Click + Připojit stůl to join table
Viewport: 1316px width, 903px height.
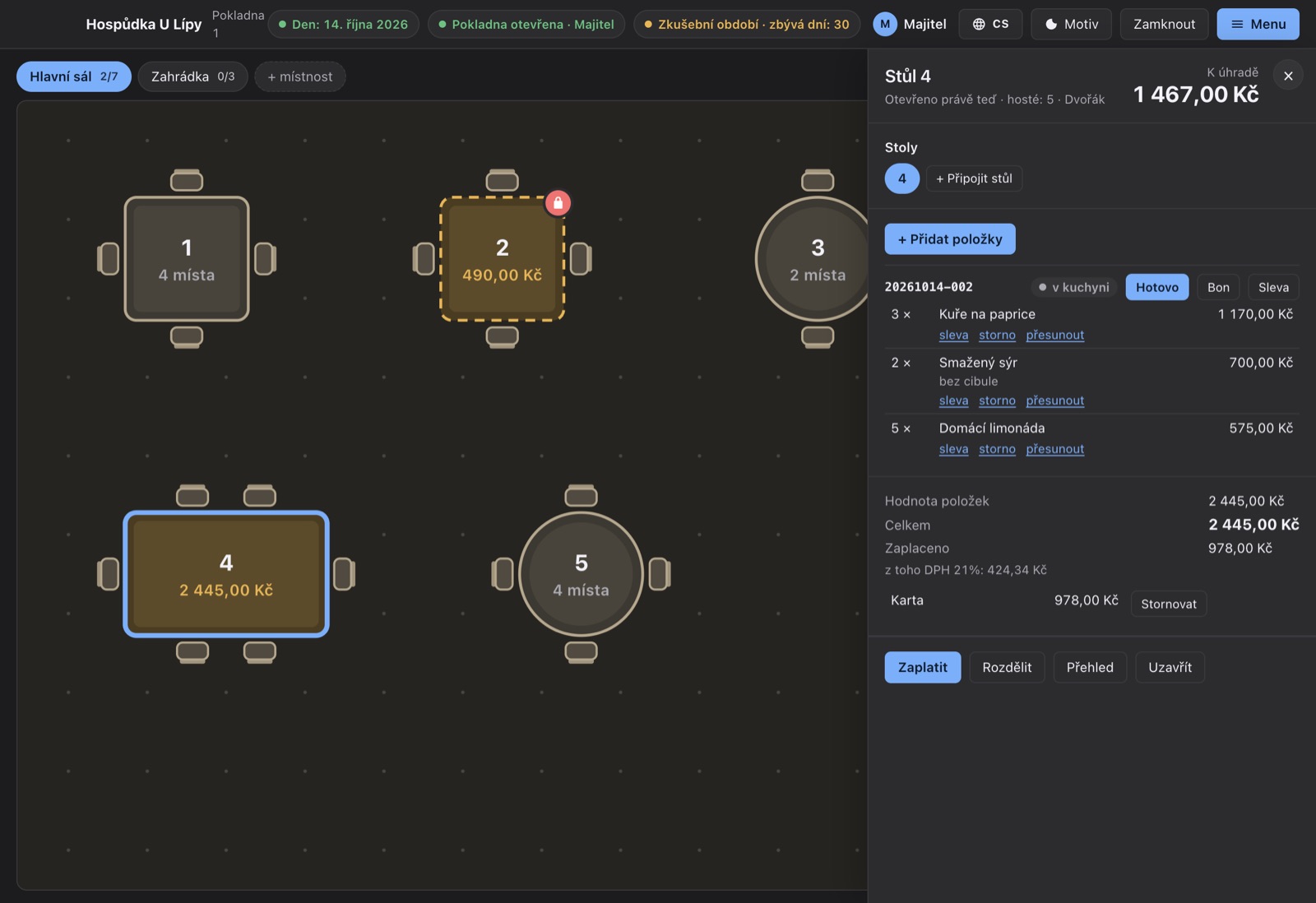point(974,178)
